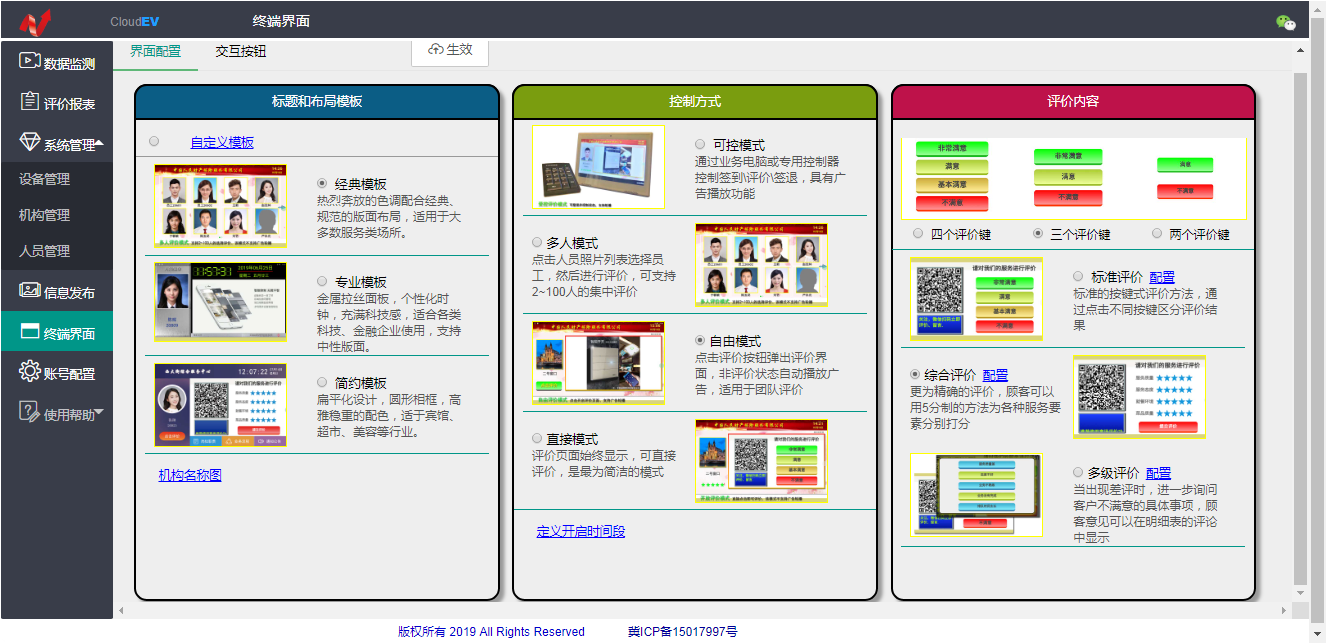Expand the 使用帮助 dropdown arrow
1327x644 pixels.
click(x=99, y=412)
